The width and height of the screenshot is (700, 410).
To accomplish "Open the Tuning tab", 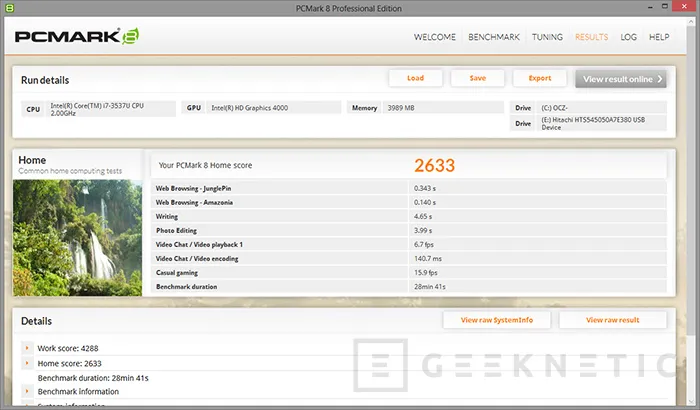I will point(547,37).
